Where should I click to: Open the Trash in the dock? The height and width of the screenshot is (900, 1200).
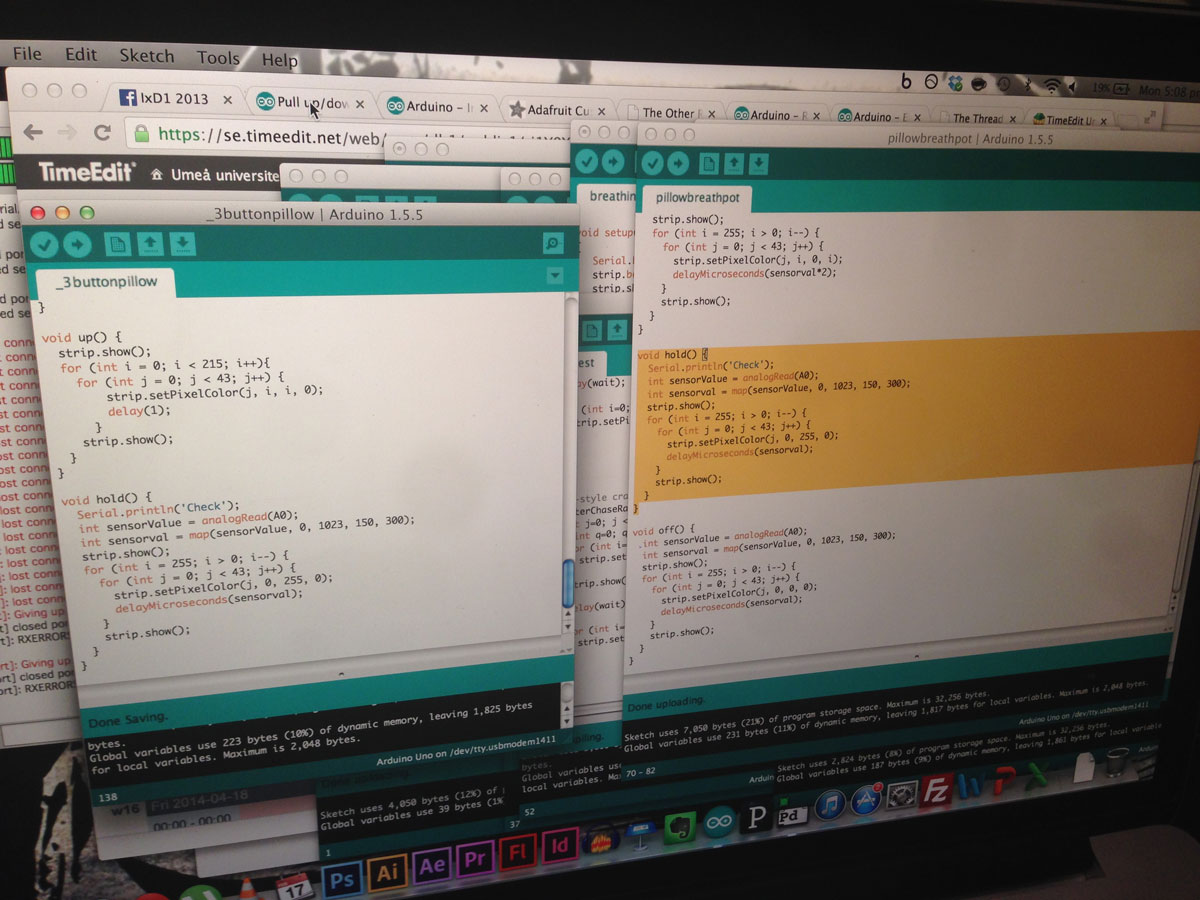pos(1117,763)
